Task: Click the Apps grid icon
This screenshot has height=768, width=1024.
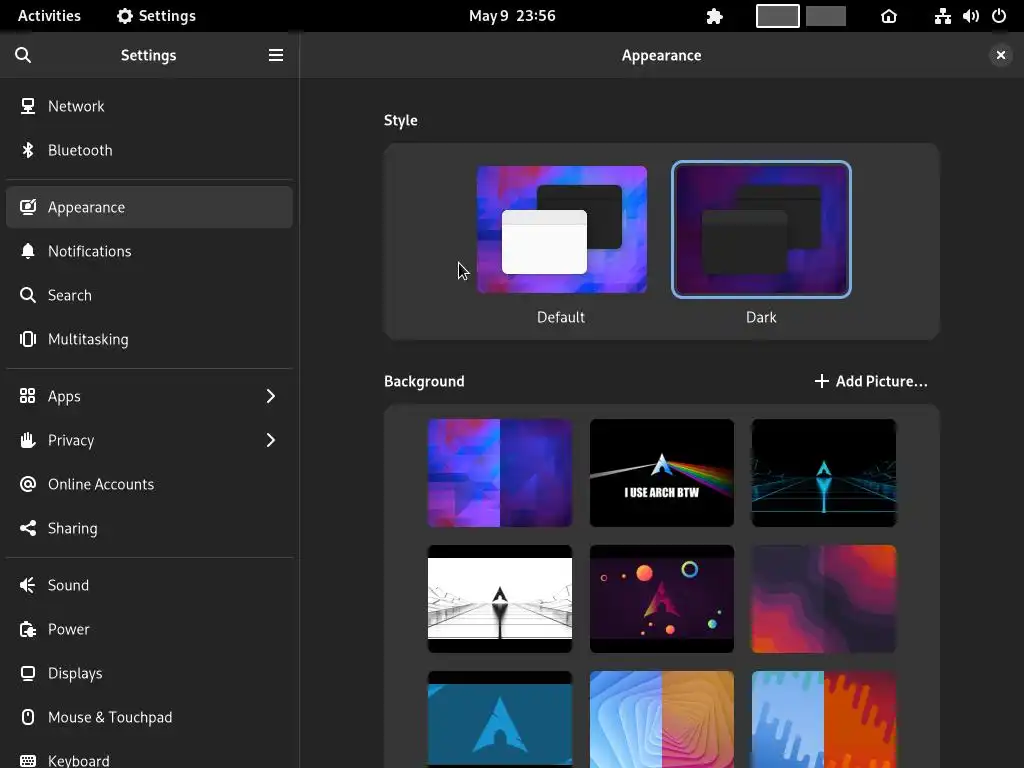Action: (x=27, y=396)
